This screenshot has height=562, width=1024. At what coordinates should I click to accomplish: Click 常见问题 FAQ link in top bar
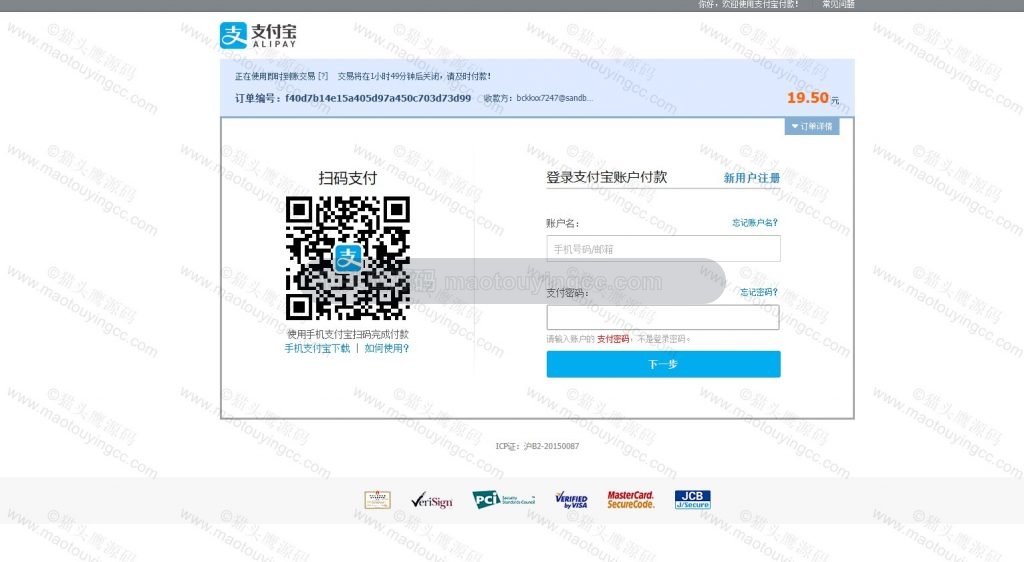(x=839, y=5)
